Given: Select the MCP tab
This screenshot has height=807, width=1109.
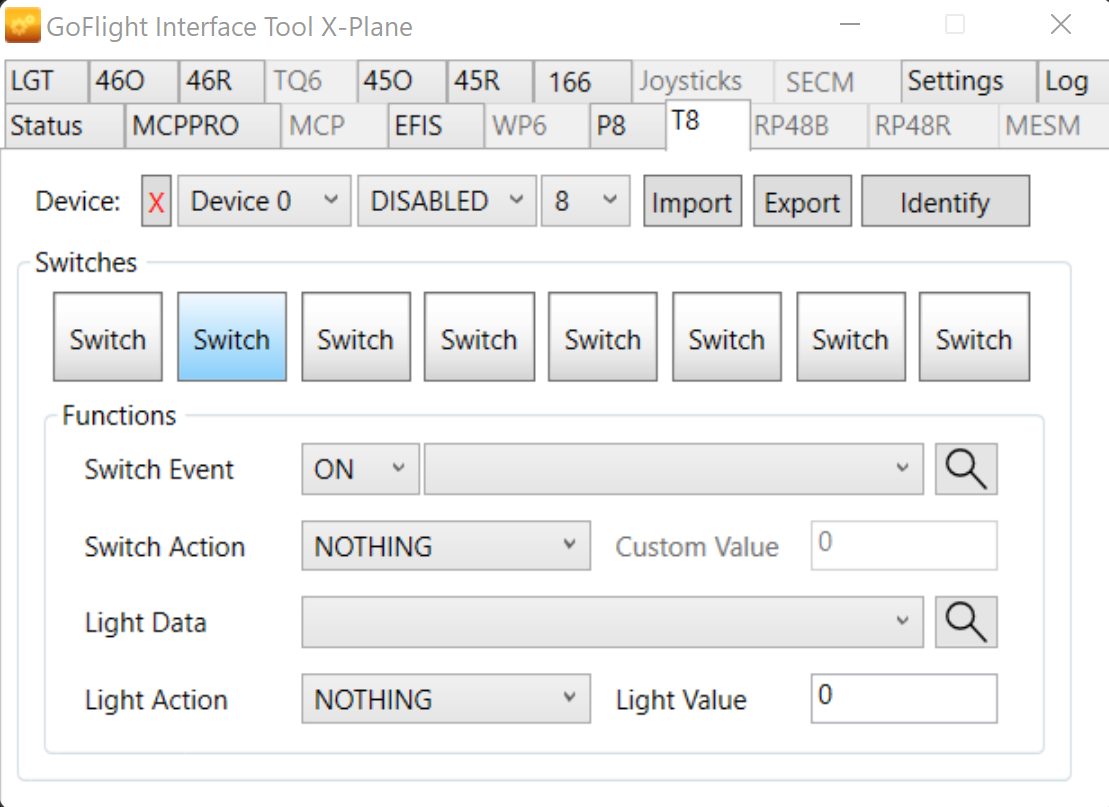Looking at the screenshot, I should (x=335, y=126).
